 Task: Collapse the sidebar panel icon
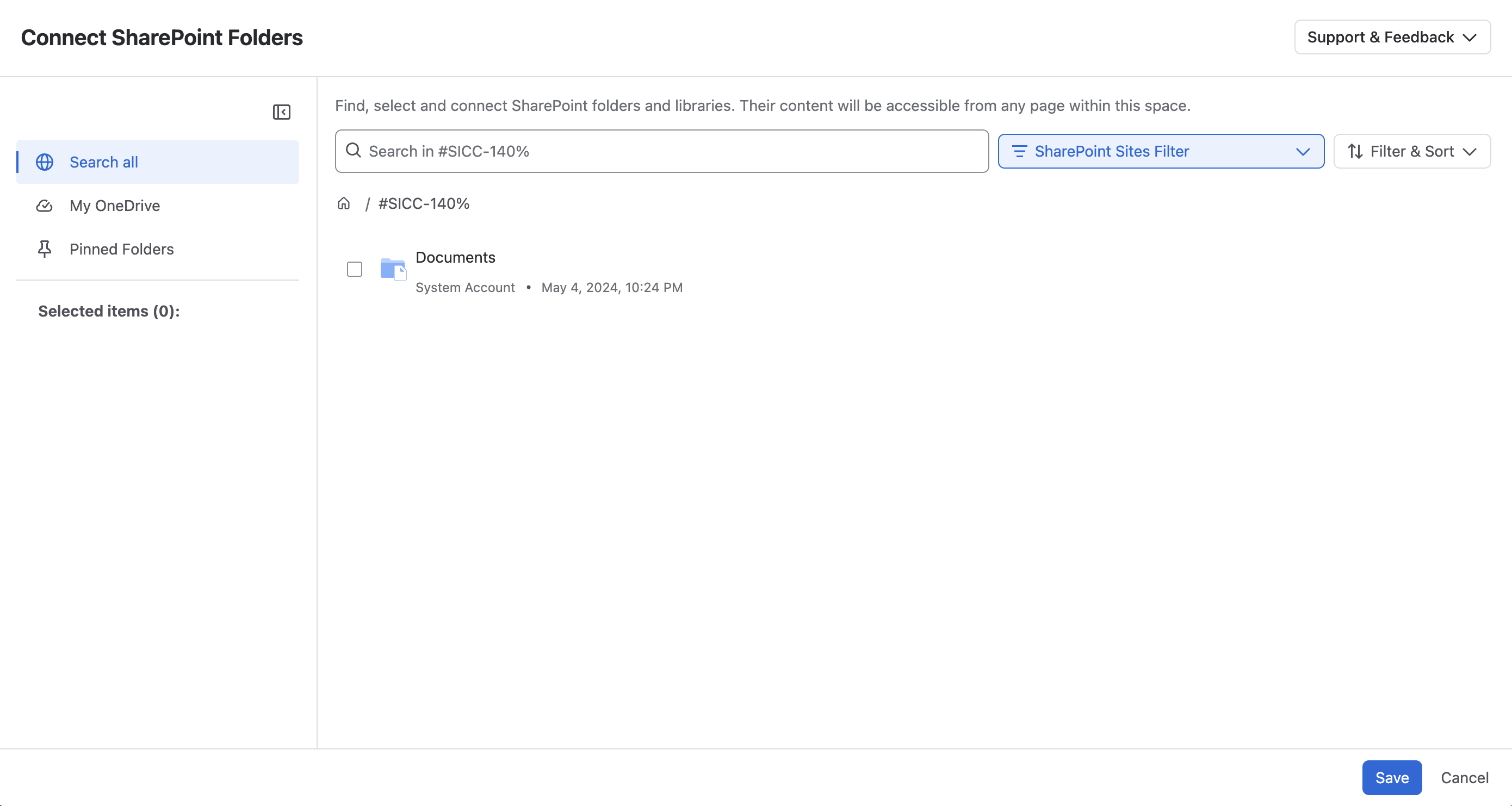(x=281, y=112)
